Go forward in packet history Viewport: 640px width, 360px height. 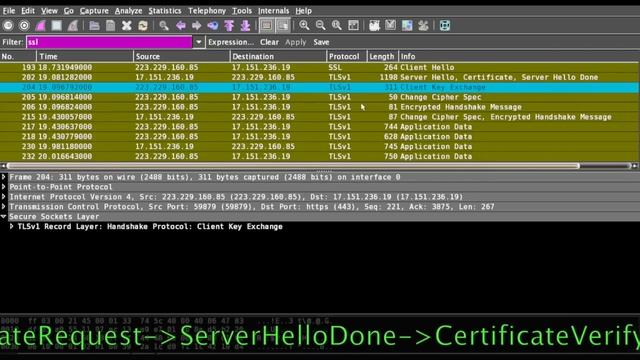point(196,26)
